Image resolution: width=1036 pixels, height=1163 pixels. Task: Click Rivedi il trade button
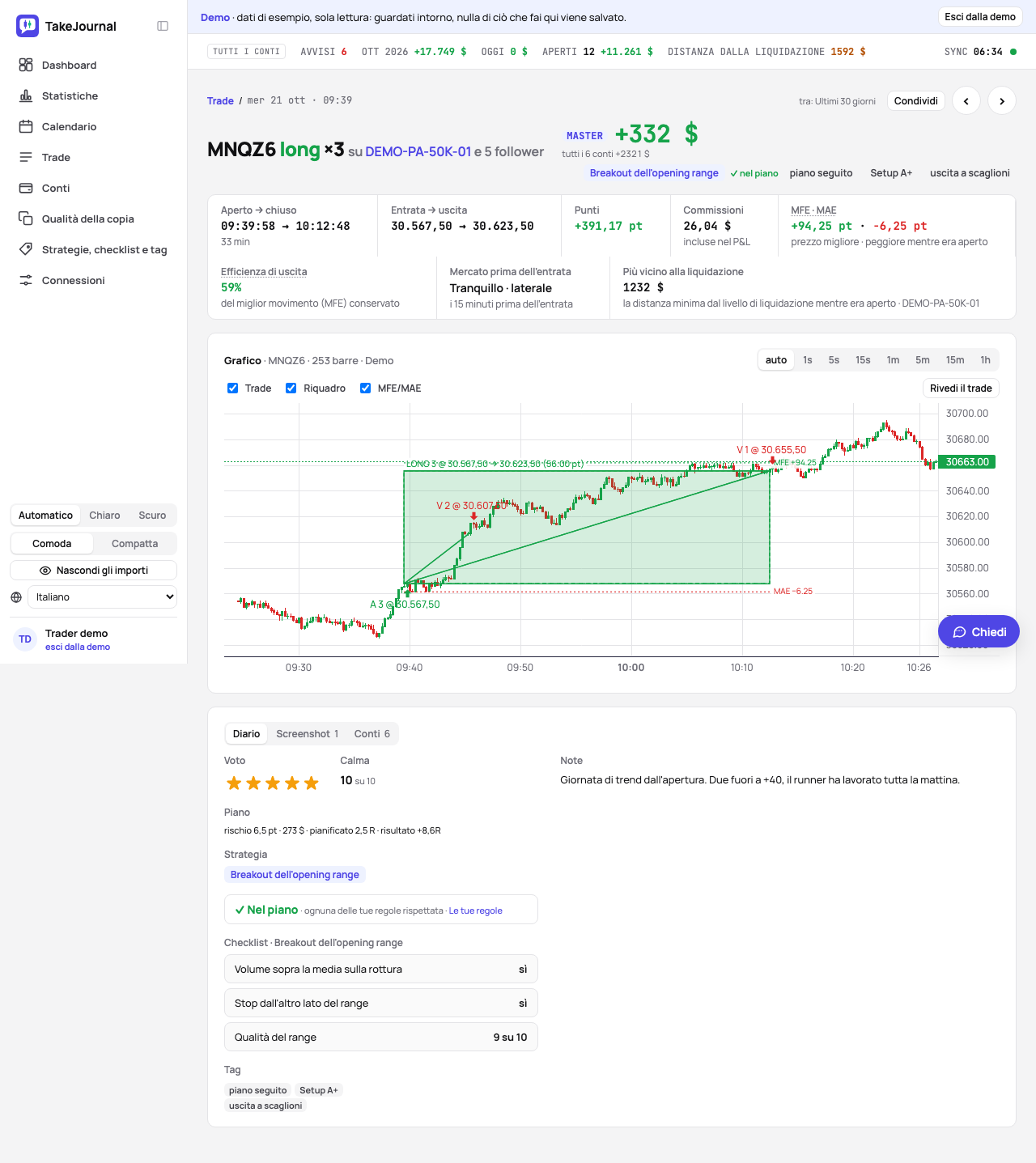[x=961, y=388]
